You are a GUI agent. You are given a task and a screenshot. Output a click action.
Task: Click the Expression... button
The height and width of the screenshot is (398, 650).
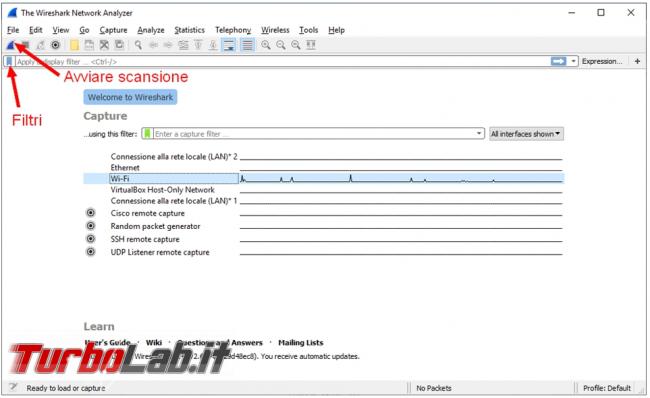coord(602,61)
